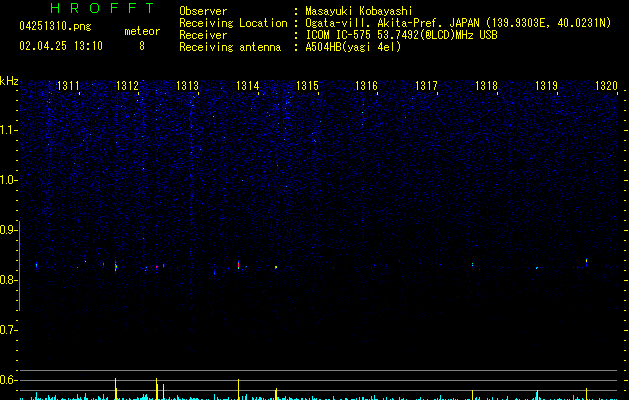The image size is (629, 400).
Task: Click time marker 1318
Action: [x=486, y=86]
